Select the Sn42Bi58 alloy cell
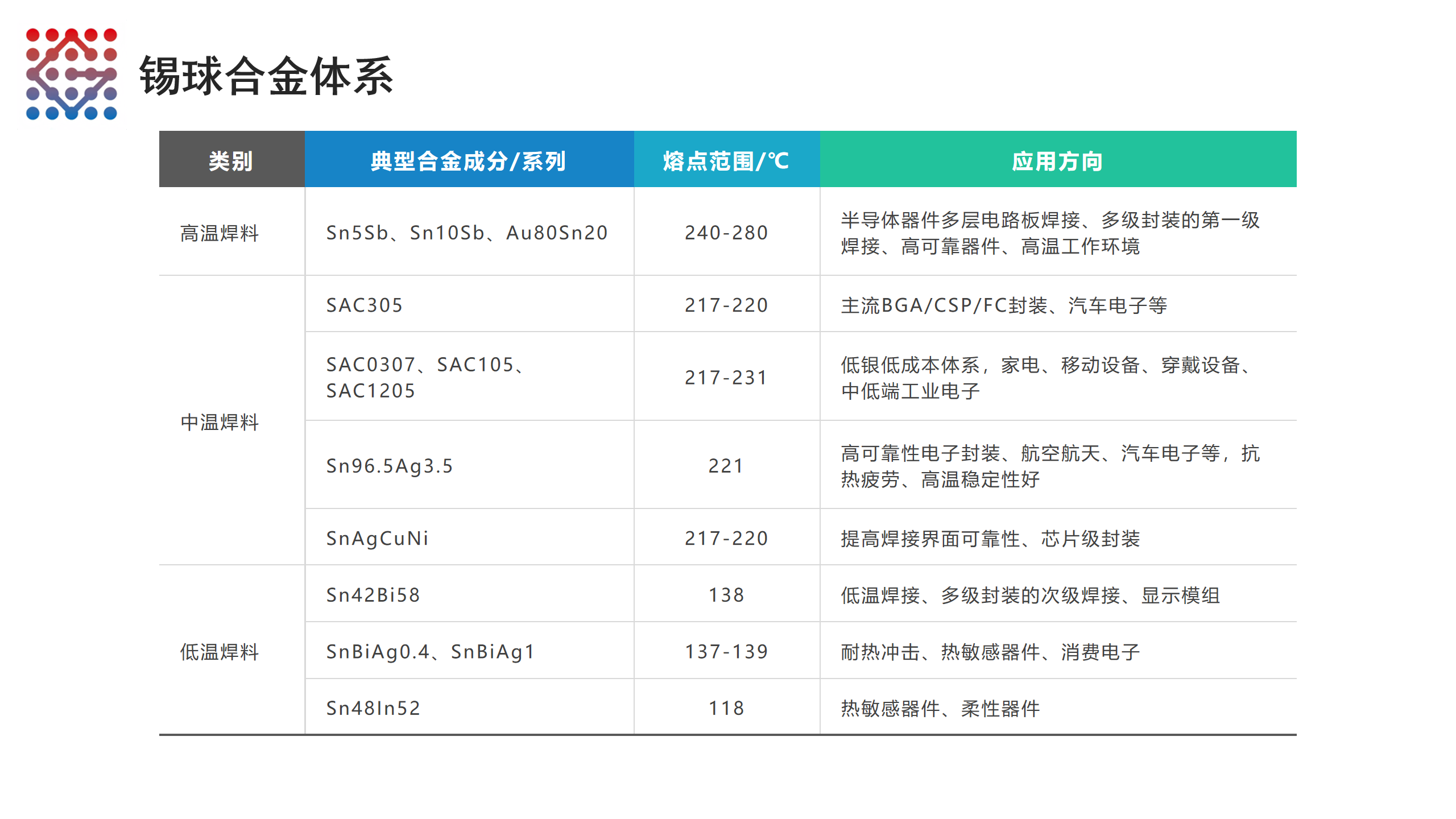Image resolution: width=1456 pixels, height=819 pixels. pos(373,595)
